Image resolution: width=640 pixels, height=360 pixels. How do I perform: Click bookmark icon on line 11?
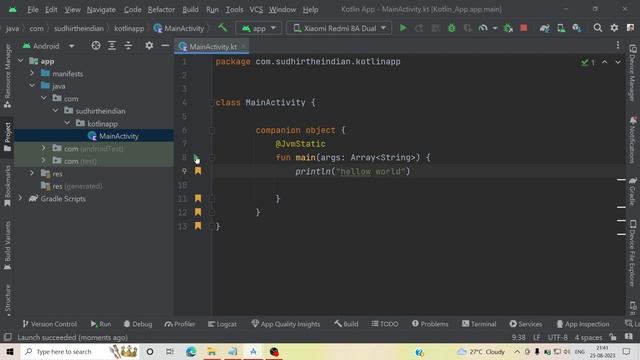point(198,198)
